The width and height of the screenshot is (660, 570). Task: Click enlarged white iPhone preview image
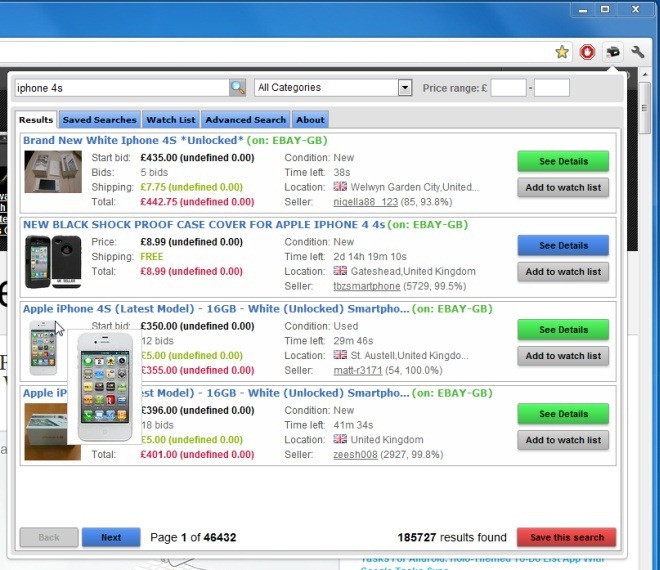tap(105, 386)
